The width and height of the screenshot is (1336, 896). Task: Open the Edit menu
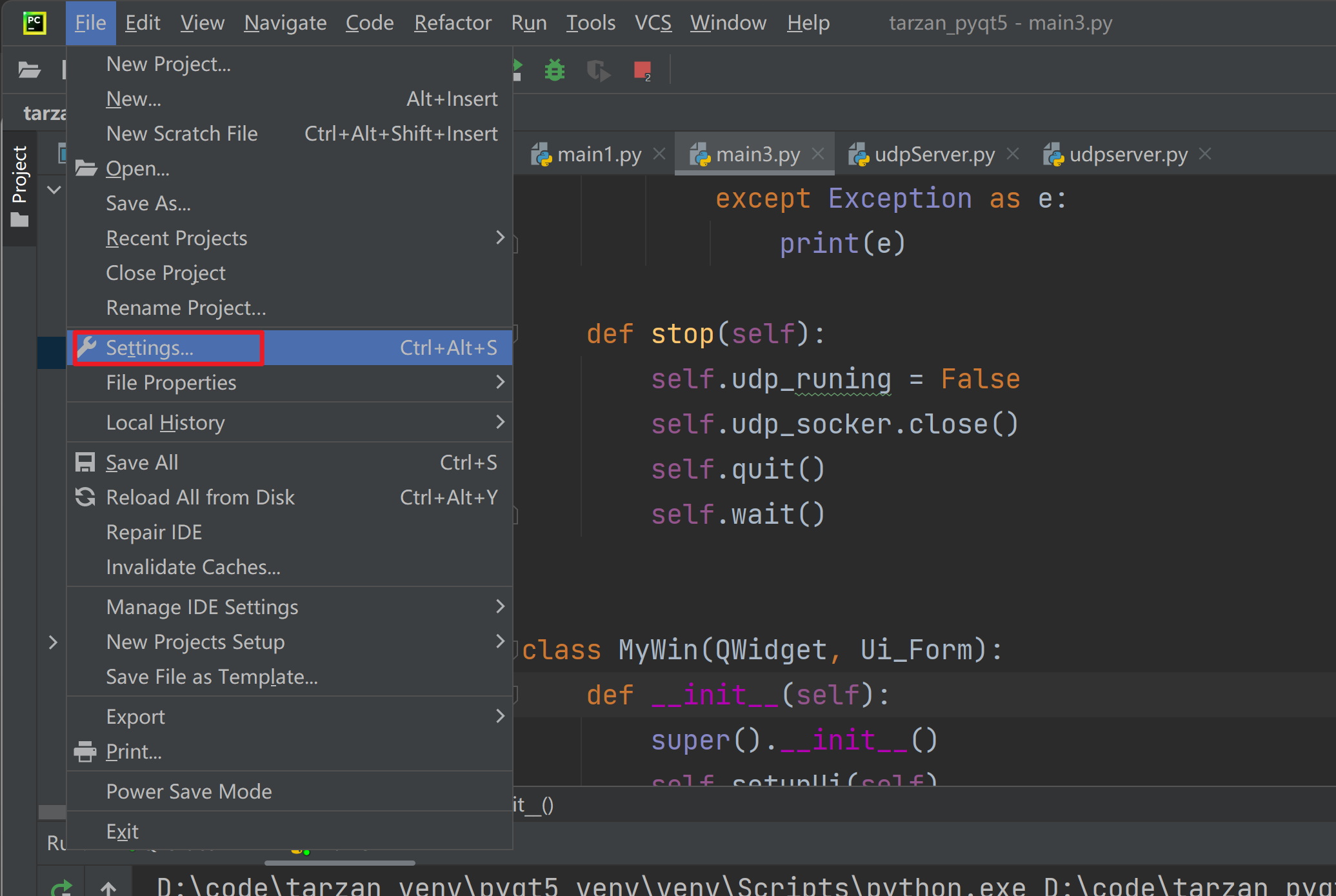click(x=143, y=23)
